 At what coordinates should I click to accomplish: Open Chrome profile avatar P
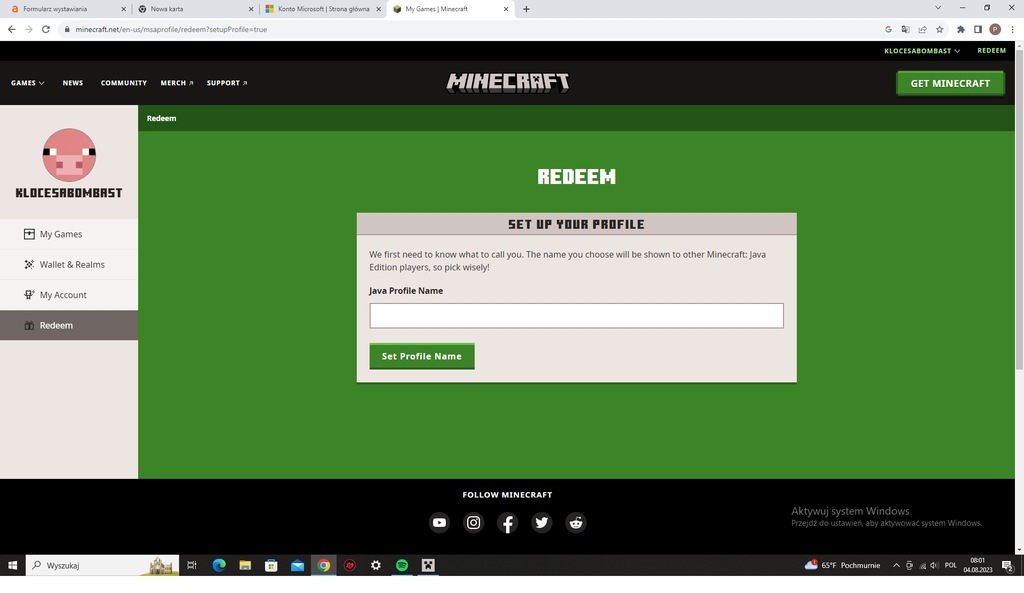(995, 29)
